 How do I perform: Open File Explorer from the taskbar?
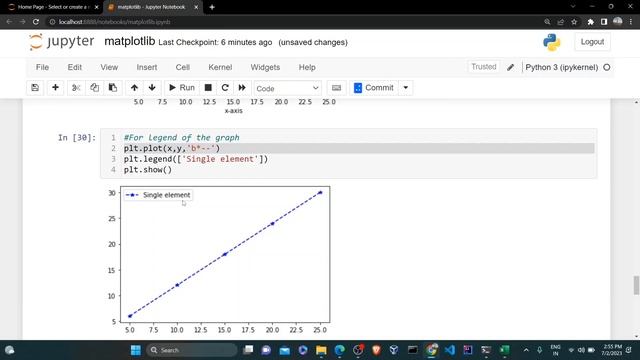tap(321, 350)
